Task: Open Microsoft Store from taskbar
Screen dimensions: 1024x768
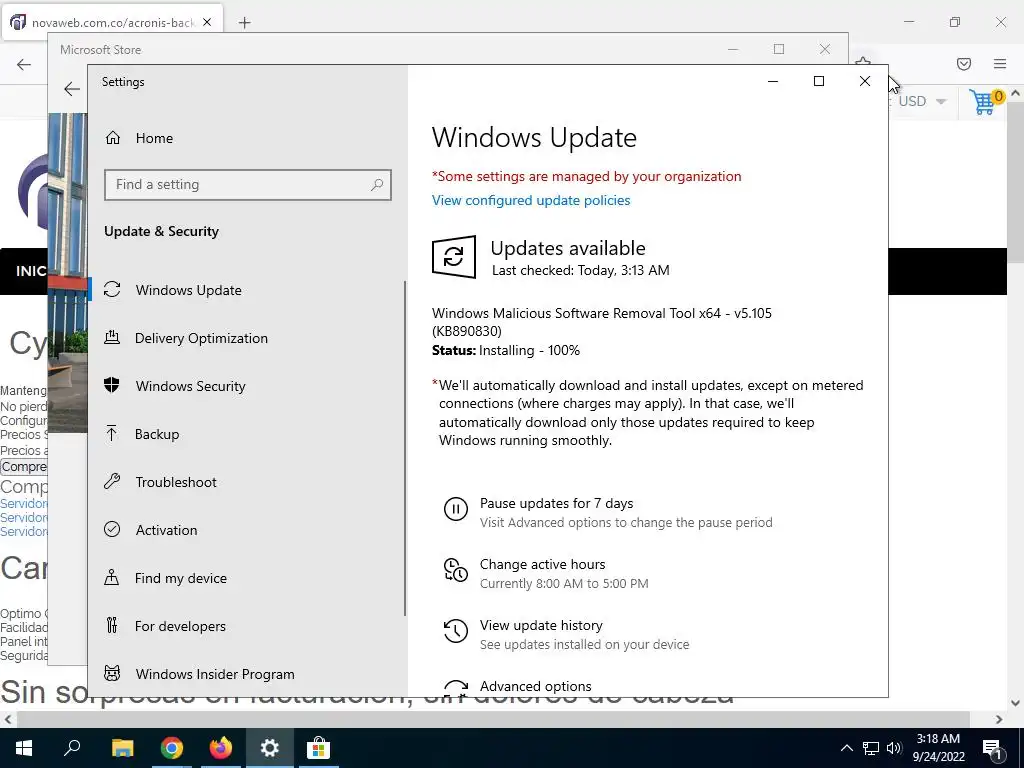Action: pyautogui.click(x=318, y=748)
